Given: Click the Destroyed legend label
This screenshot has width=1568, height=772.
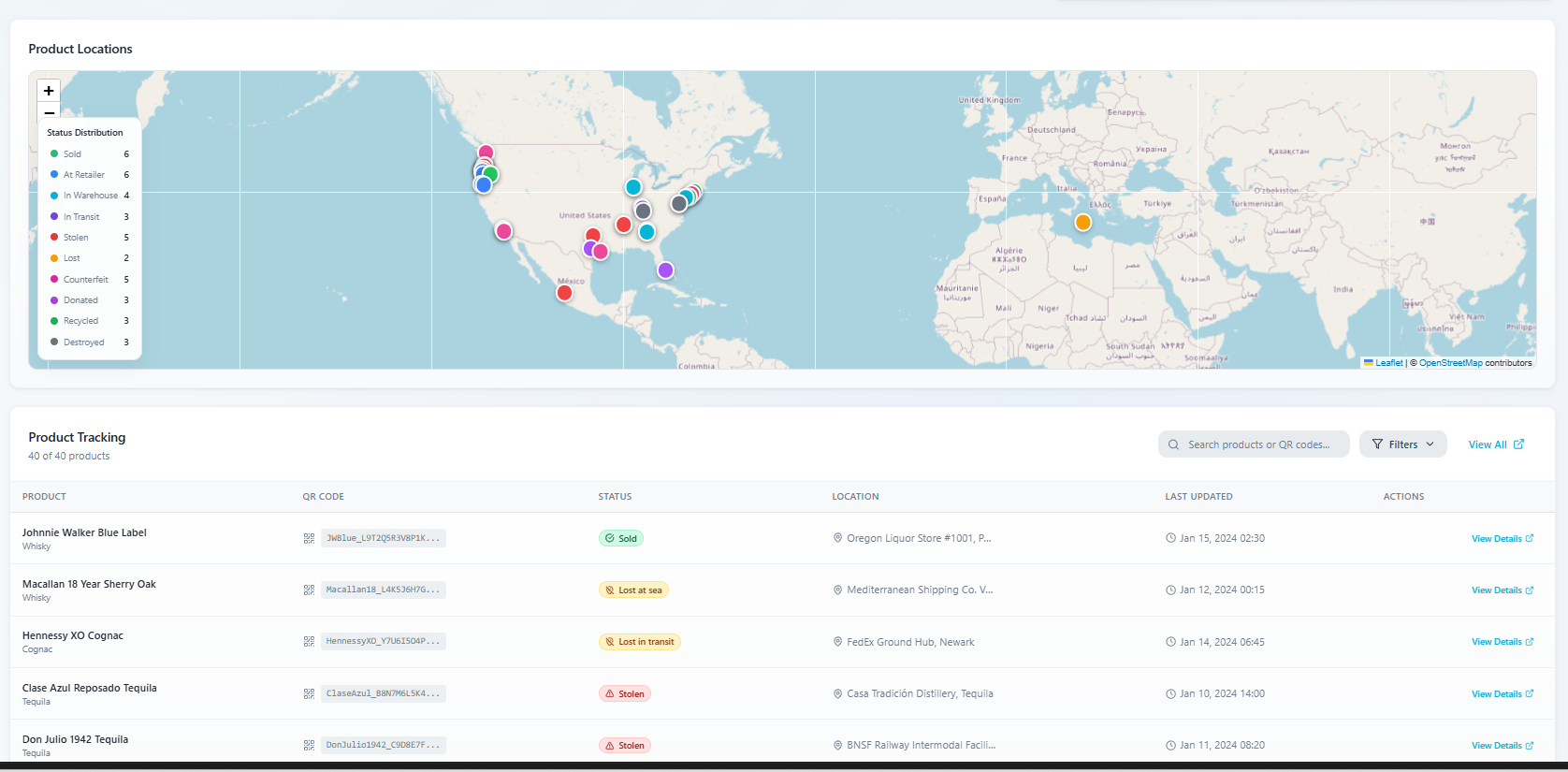Looking at the screenshot, I should pos(84,342).
